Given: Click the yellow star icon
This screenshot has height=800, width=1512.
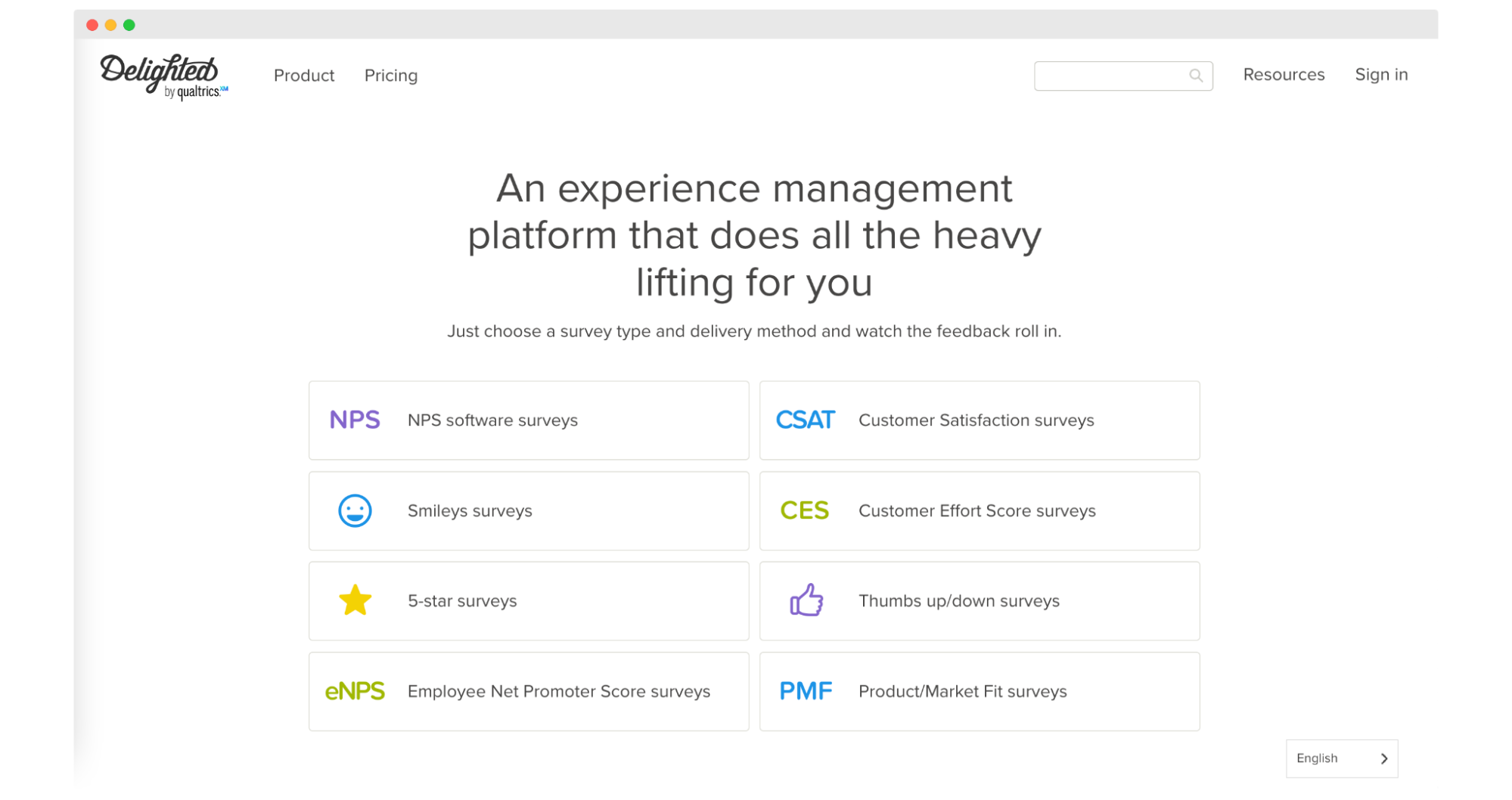Looking at the screenshot, I should [355, 600].
